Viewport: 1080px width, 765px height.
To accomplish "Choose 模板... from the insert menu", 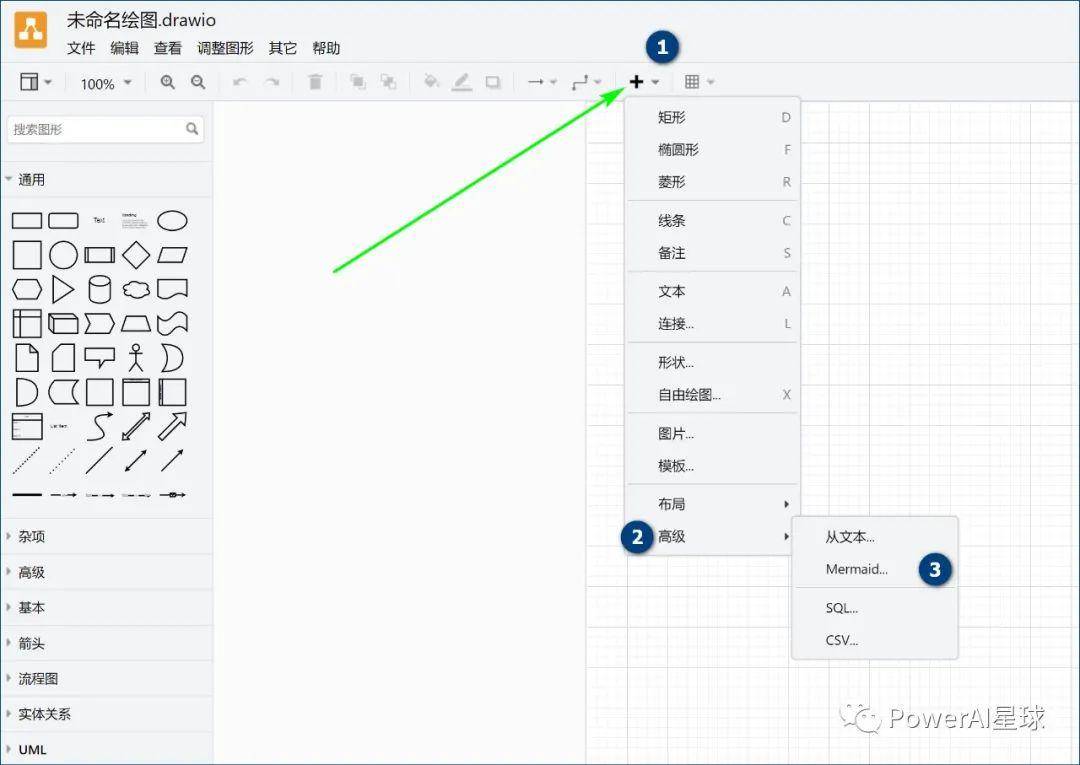I will coord(713,466).
